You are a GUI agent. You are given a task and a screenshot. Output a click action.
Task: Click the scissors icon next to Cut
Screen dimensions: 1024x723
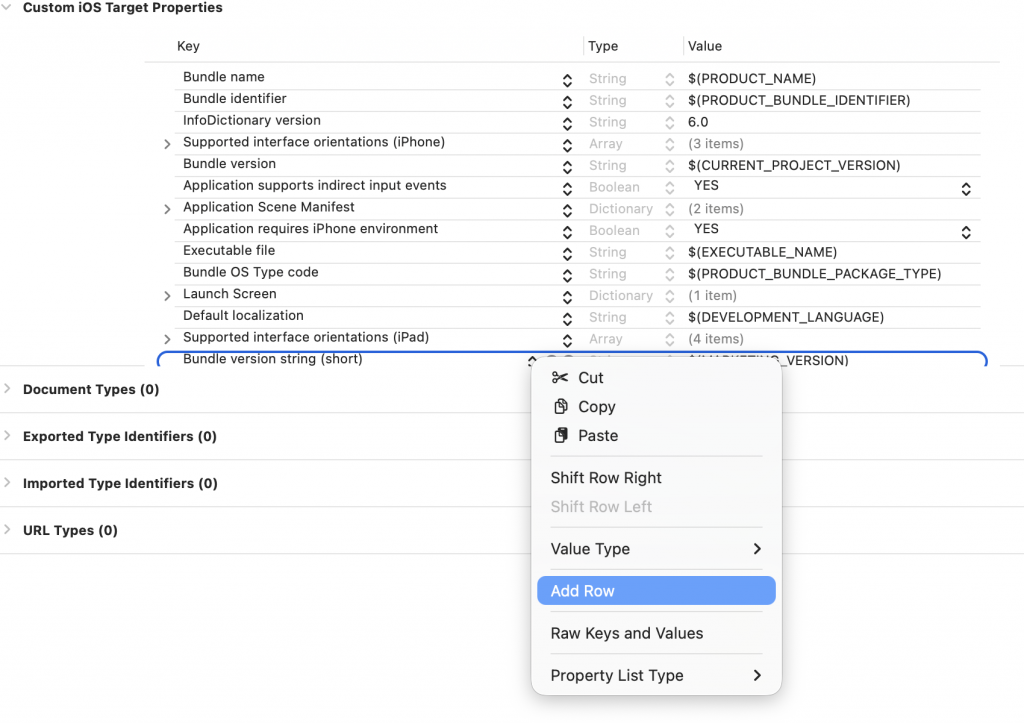[x=560, y=378]
